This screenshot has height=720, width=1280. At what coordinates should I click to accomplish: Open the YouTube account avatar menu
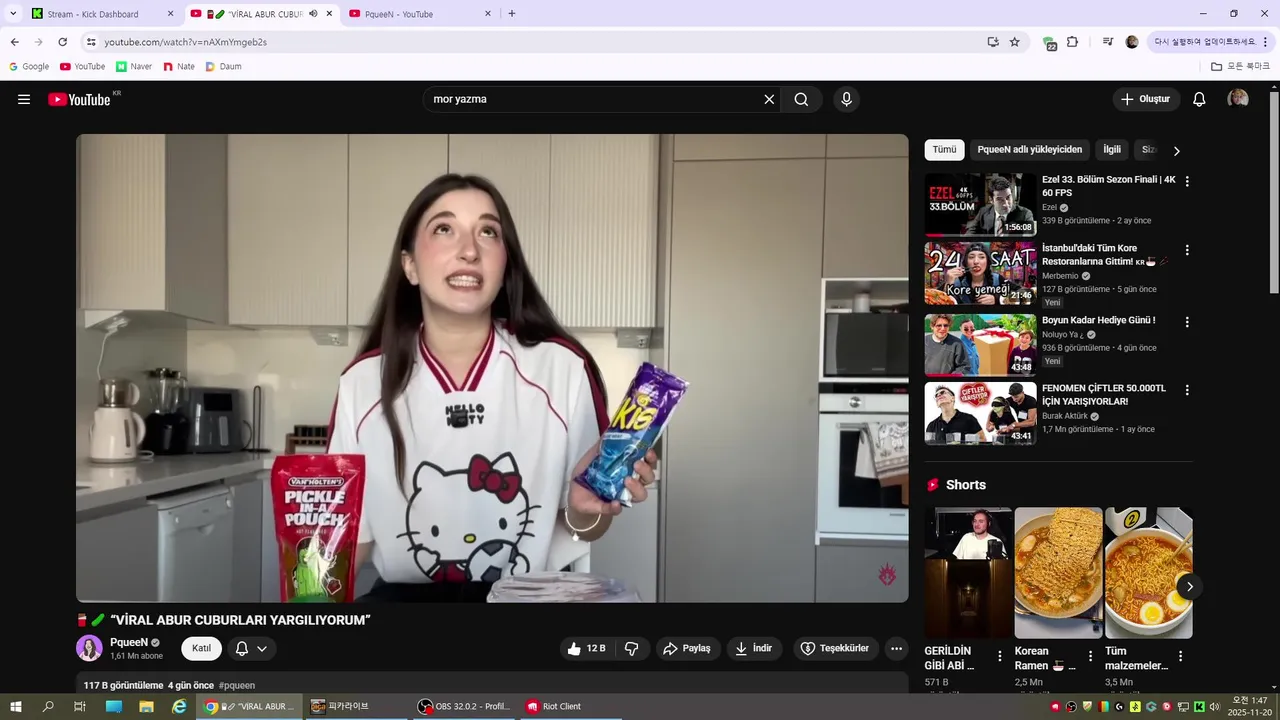(1238, 99)
